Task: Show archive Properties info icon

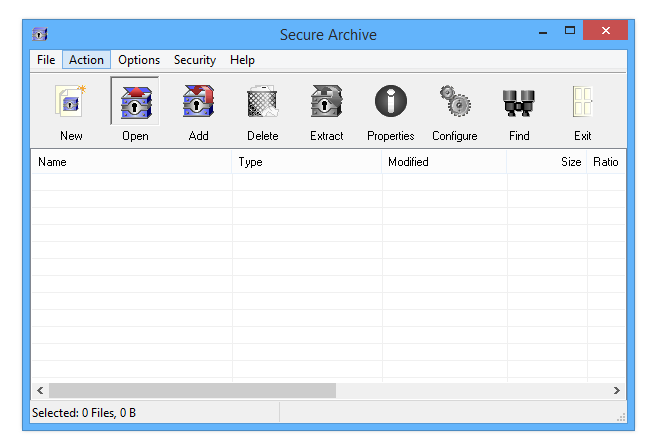Action: point(390,101)
